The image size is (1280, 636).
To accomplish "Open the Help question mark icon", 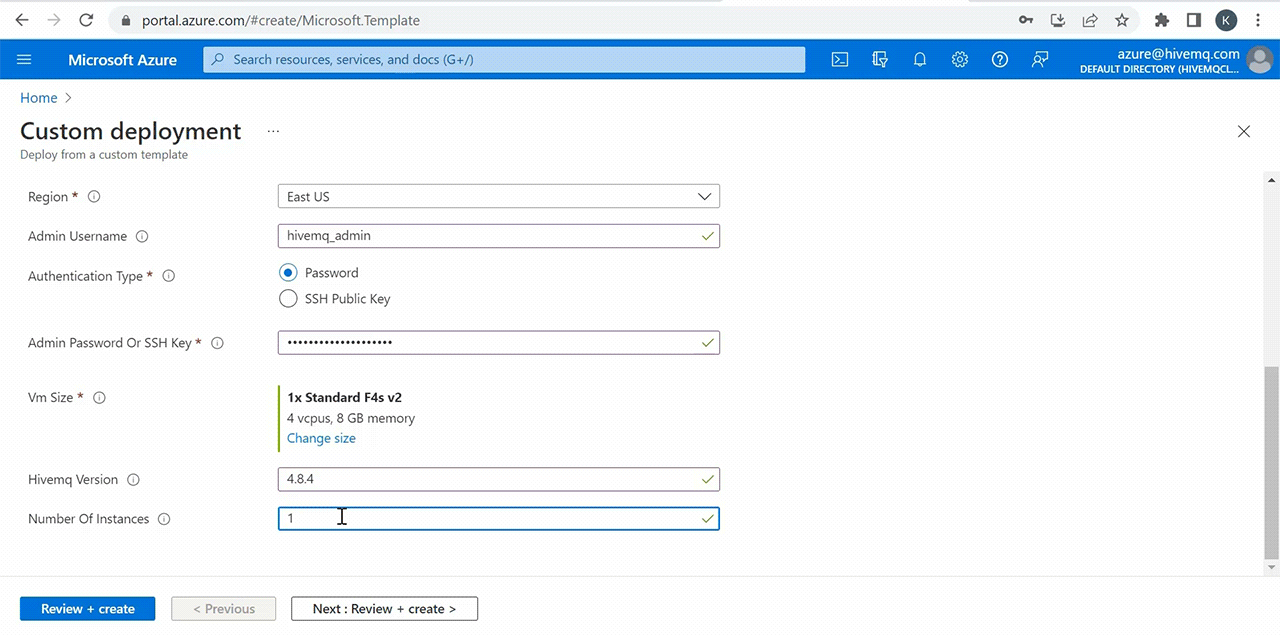I will coord(1000,60).
